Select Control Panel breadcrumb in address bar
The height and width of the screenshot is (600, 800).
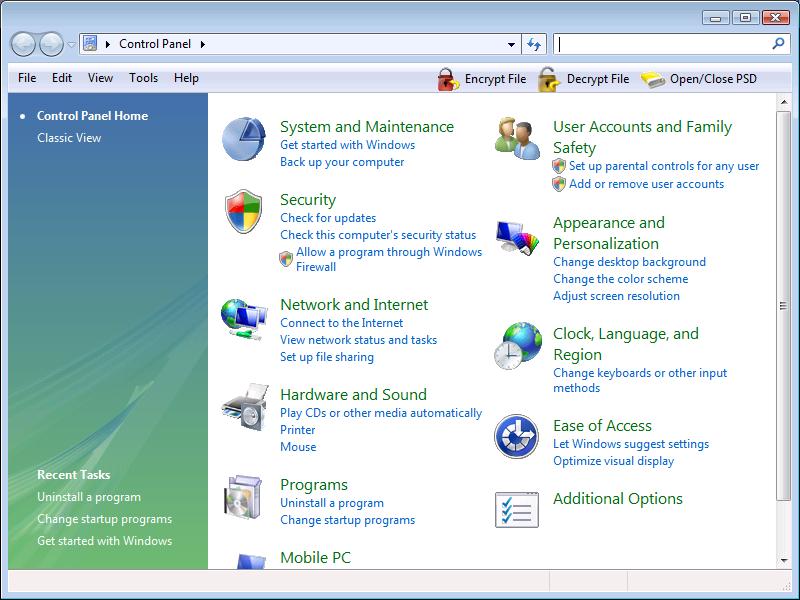point(155,44)
